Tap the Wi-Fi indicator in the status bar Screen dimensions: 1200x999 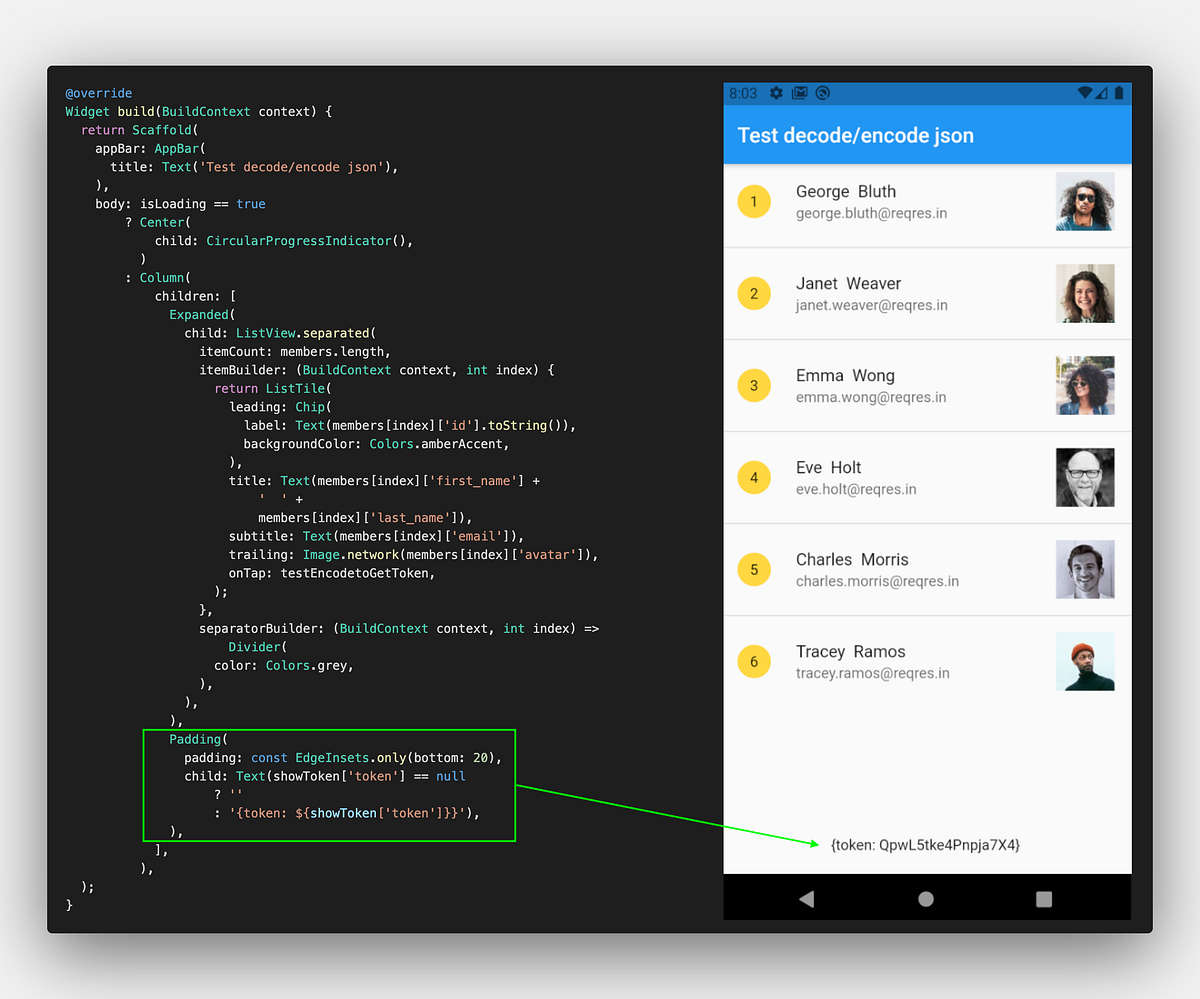tap(1085, 92)
